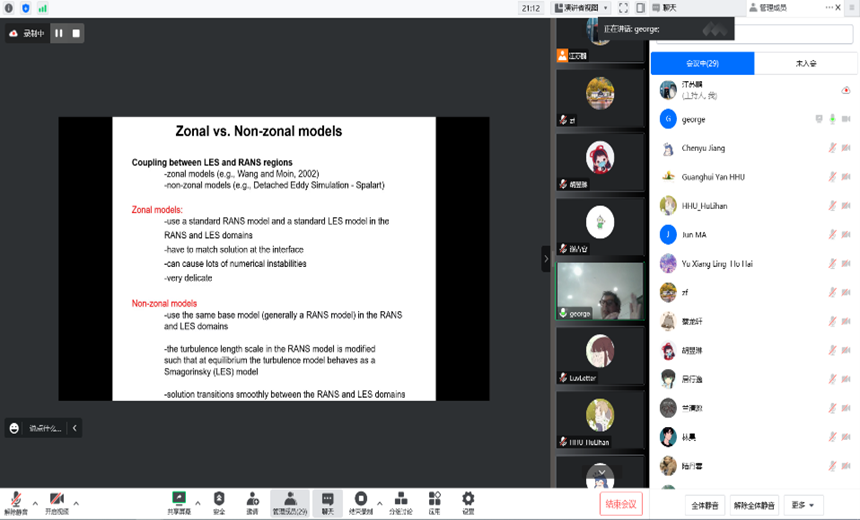Screen dimensions: 860x520
Task: Open the 更多 dropdown in members panel
Action: [804, 505]
